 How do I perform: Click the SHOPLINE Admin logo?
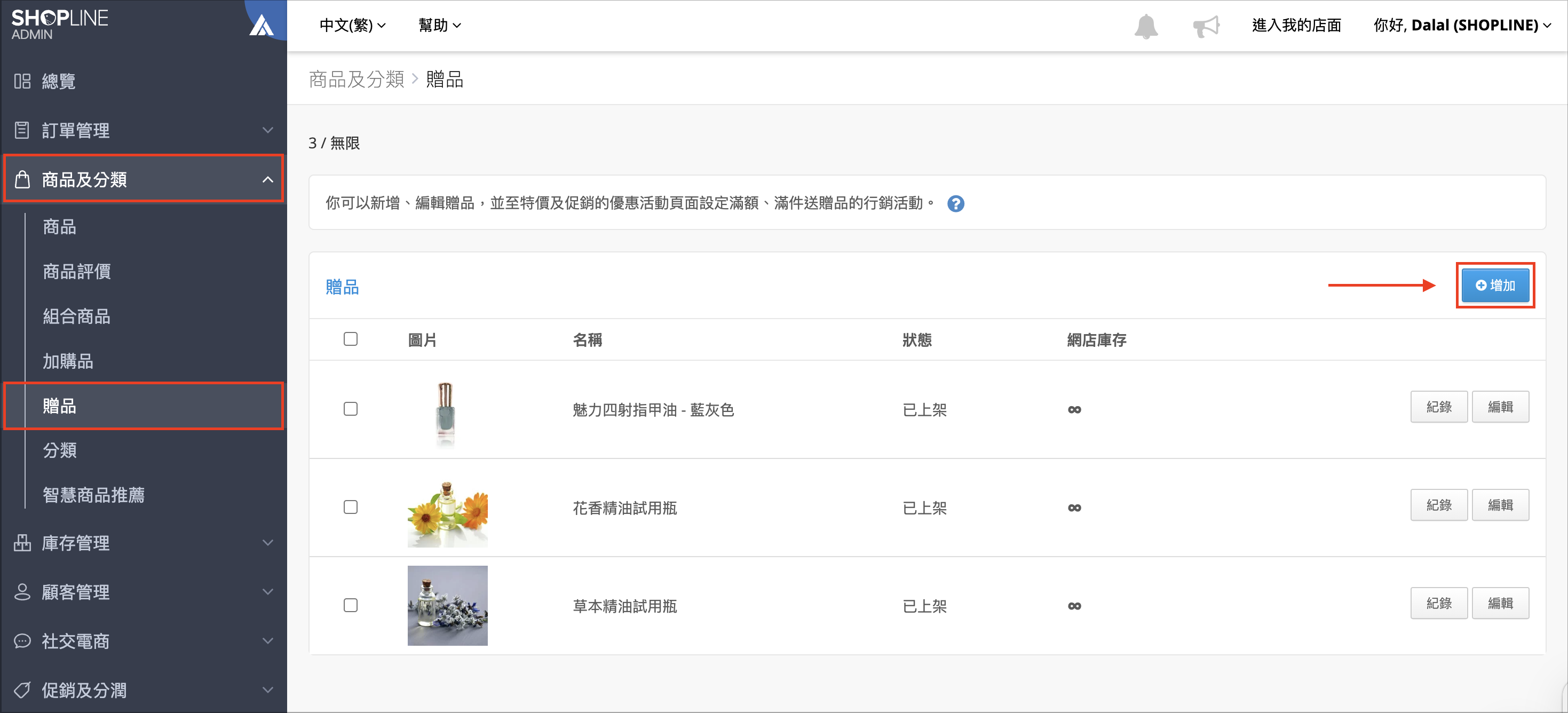point(60,25)
